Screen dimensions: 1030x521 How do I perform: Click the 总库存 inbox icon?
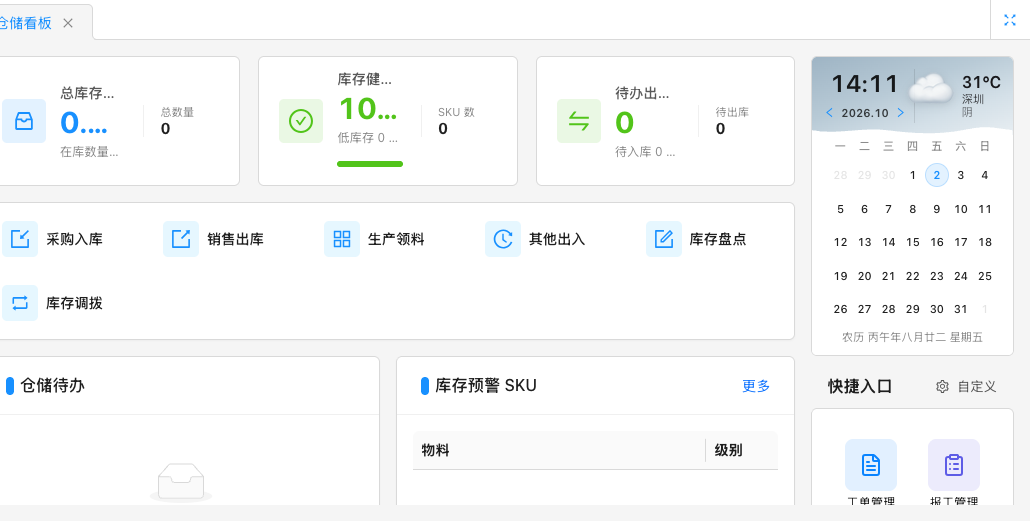coord(24,121)
